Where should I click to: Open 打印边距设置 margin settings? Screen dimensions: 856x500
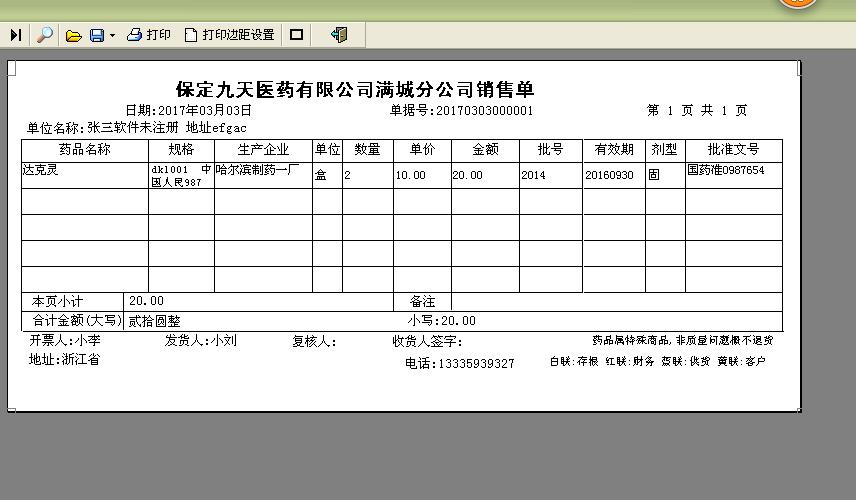(230, 35)
